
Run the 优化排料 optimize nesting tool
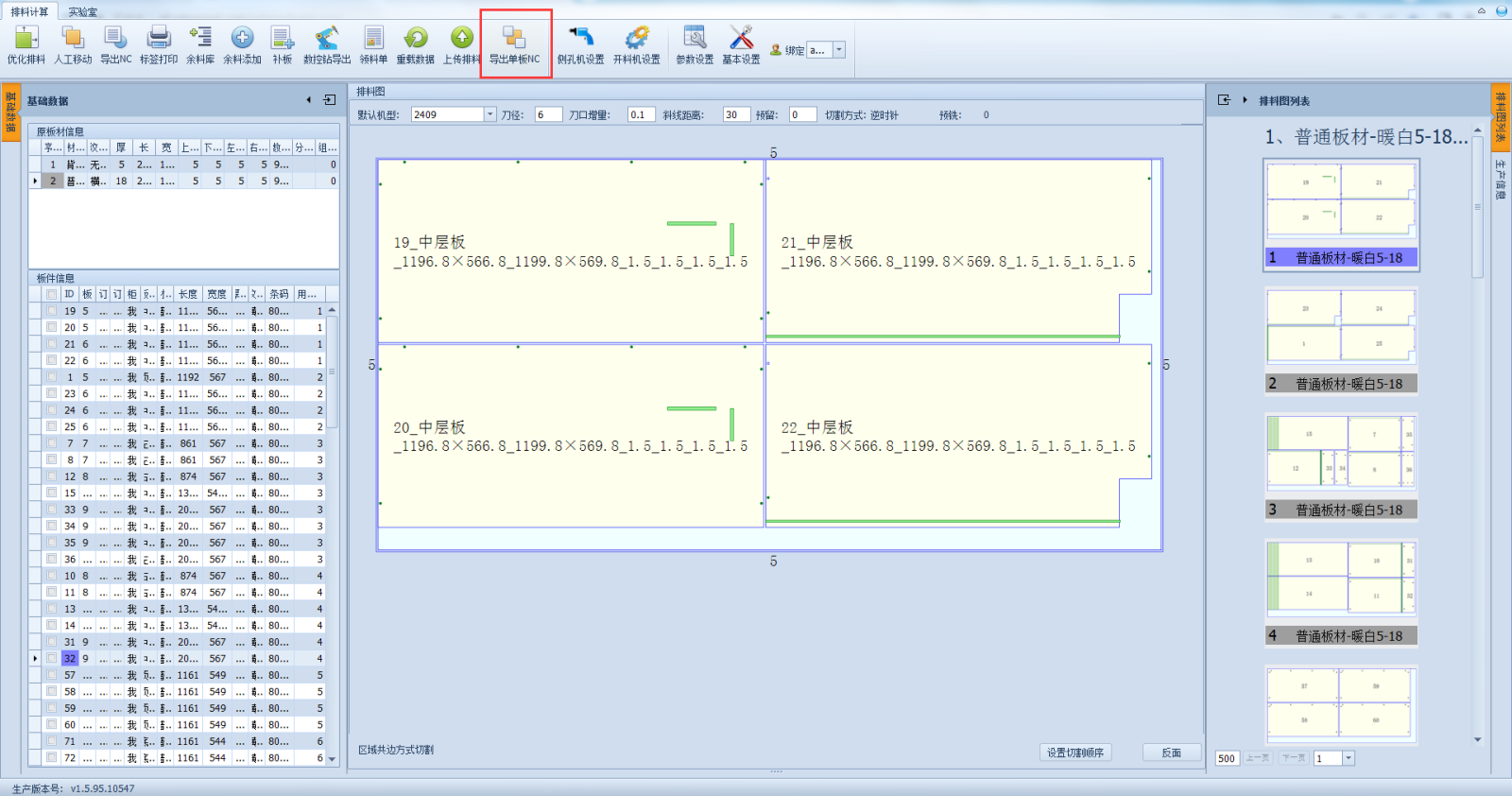pos(26,44)
